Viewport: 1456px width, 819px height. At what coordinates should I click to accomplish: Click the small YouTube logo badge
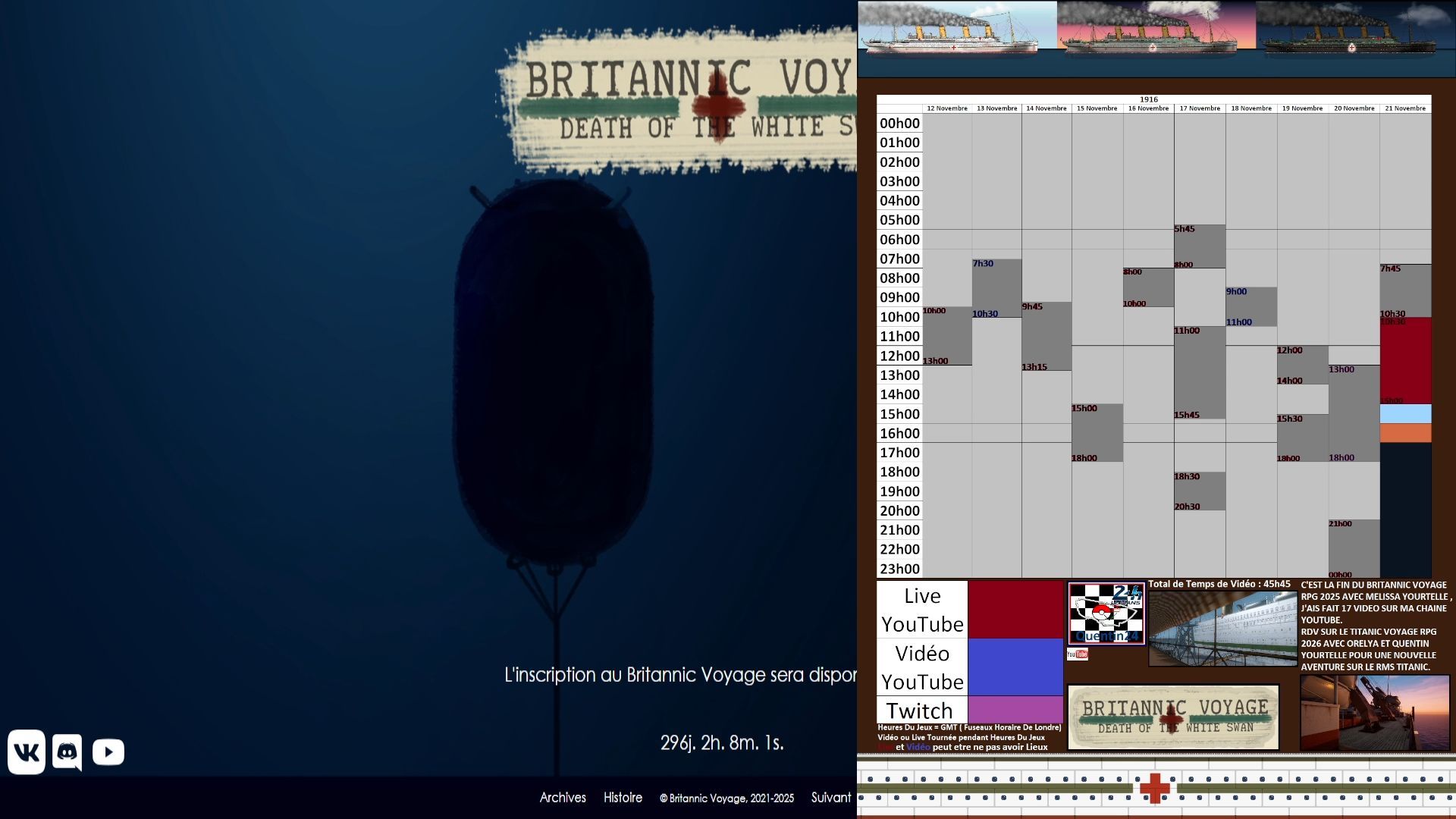(x=1077, y=654)
